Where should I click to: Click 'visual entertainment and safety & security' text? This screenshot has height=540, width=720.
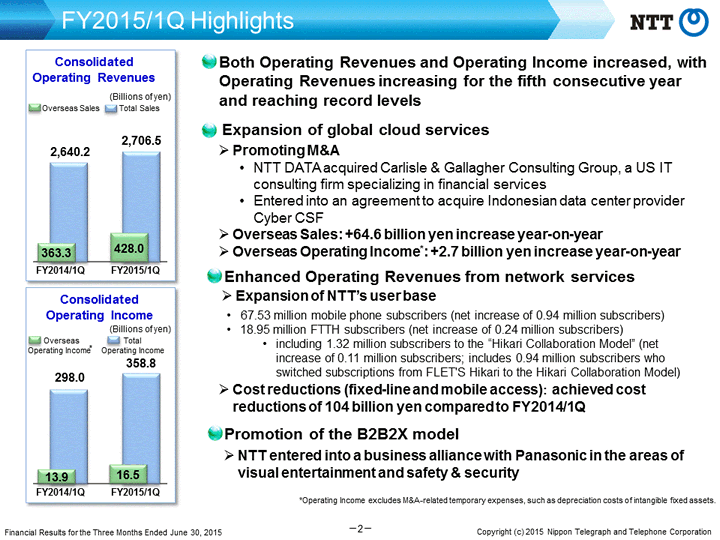378,472
